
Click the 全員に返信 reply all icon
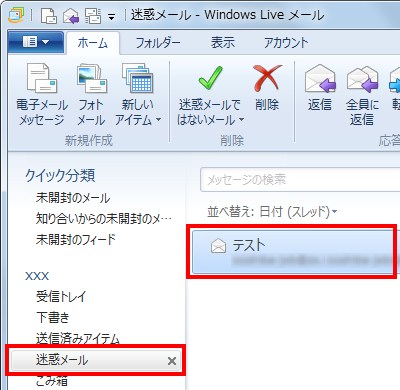[x=362, y=95]
